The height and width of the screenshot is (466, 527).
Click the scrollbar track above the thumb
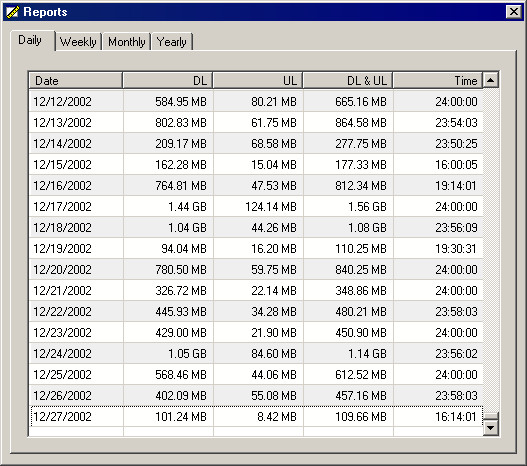click(x=491, y=250)
